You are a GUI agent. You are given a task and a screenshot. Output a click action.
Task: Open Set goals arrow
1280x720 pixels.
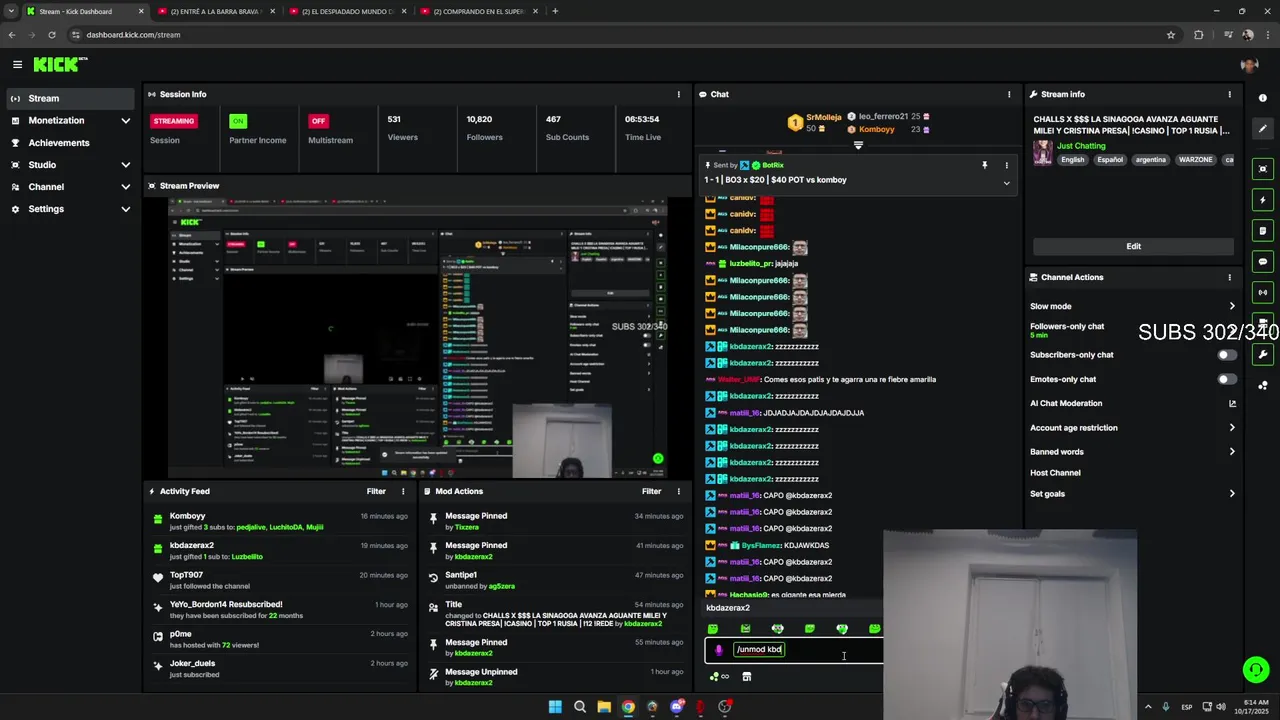1232,494
